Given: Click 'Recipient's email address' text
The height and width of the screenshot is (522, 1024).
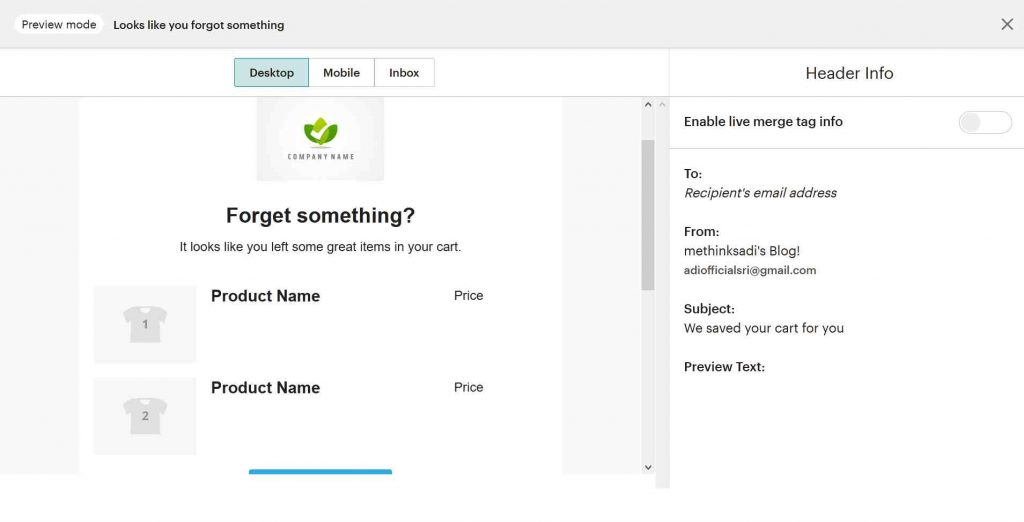Looking at the screenshot, I should pyautogui.click(x=760, y=193).
